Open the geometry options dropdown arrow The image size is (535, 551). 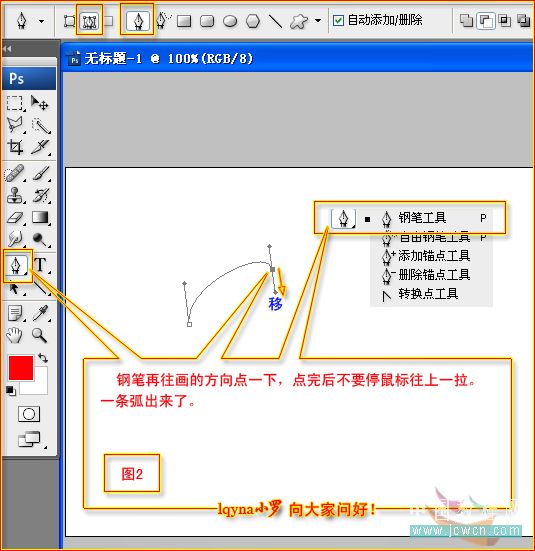[x=318, y=20]
